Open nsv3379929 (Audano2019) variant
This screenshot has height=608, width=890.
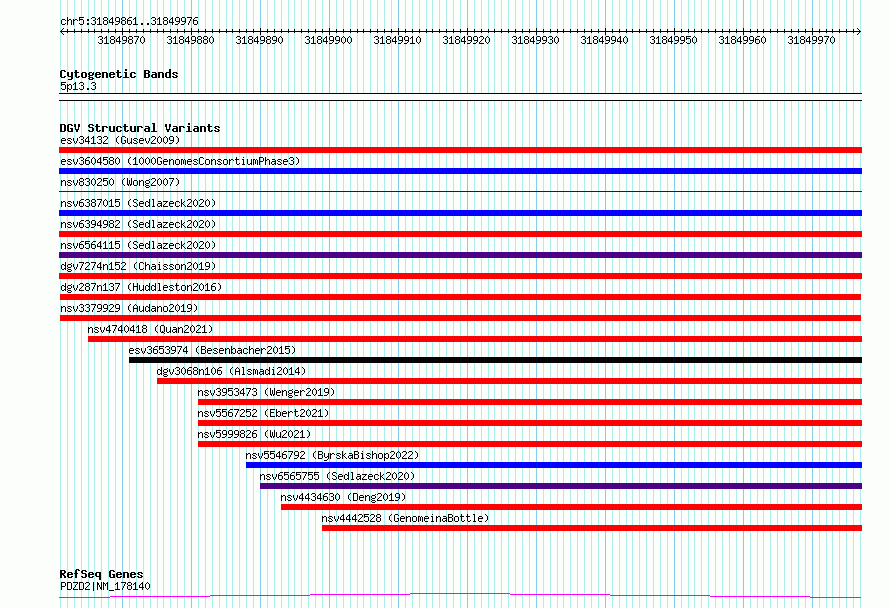[129, 308]
